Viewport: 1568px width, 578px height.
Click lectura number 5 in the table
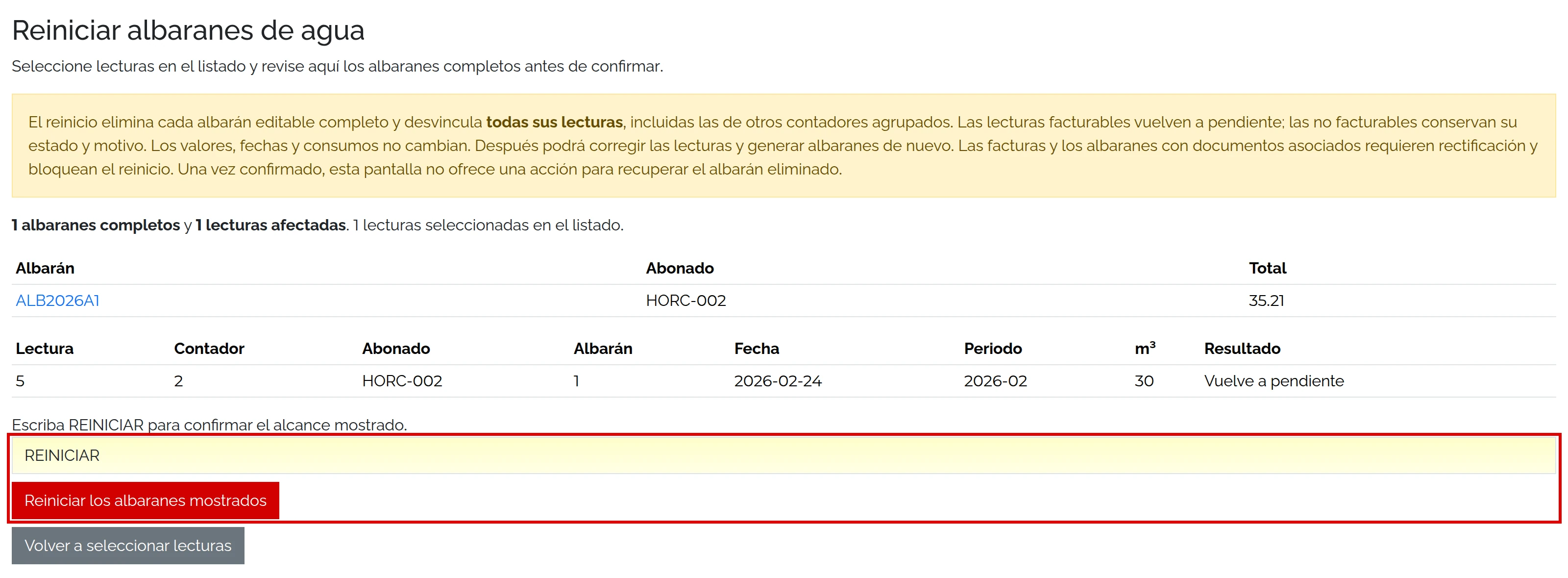click(20, 380)
